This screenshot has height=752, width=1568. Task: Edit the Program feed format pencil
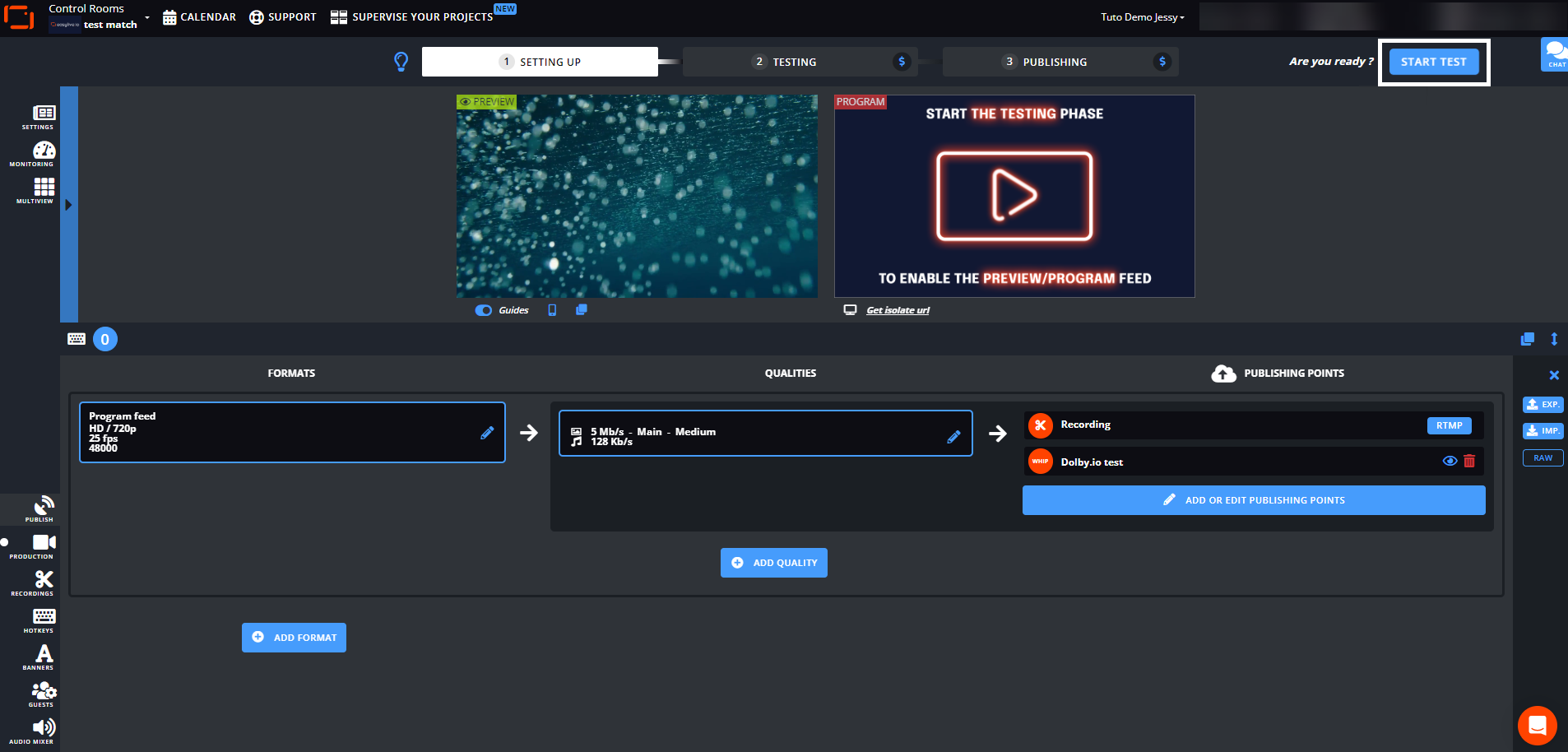coord(487,433)
